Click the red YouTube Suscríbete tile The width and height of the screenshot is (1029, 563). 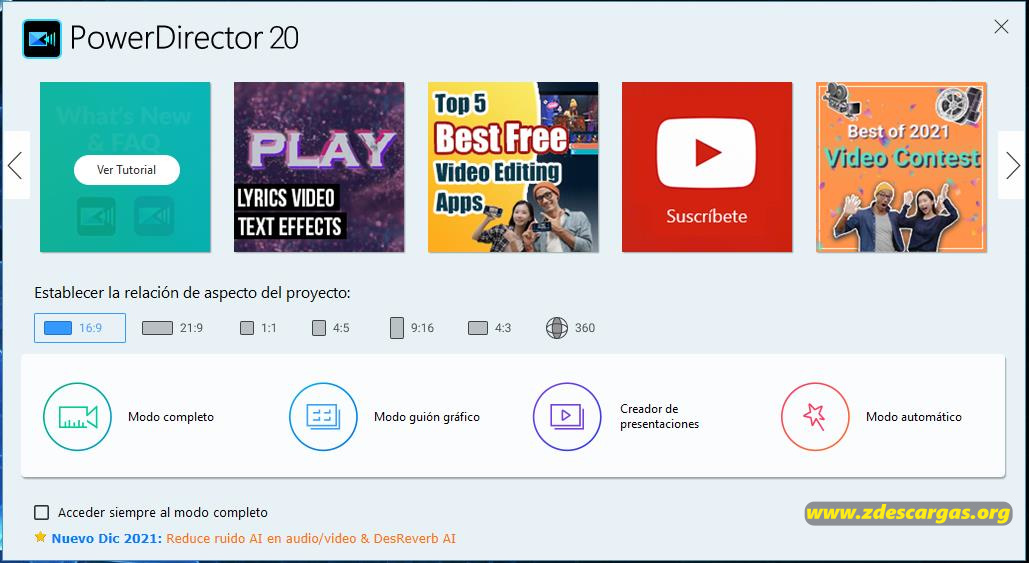707,167
